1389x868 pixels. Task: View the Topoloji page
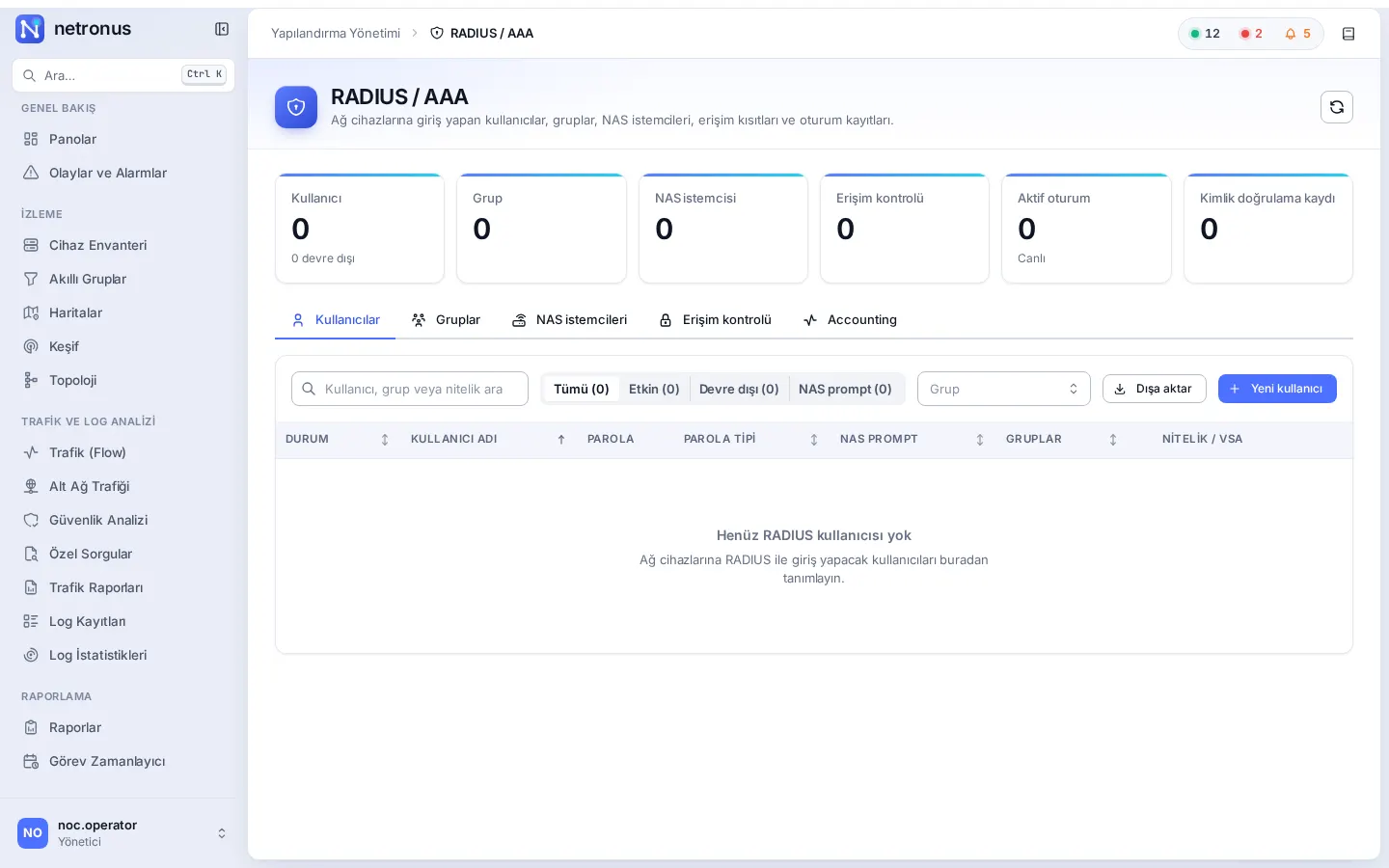123,380
